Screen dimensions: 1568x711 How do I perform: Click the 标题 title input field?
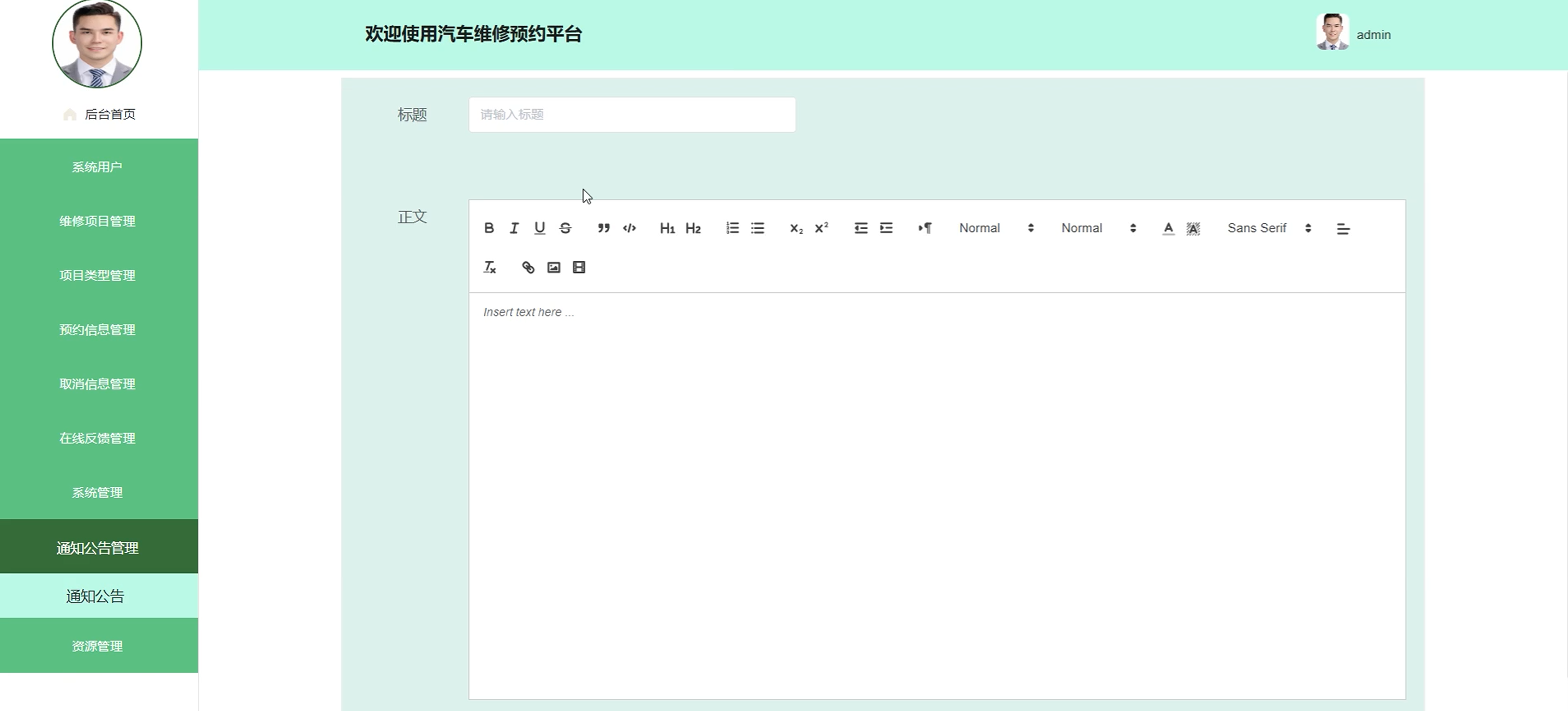632,115
